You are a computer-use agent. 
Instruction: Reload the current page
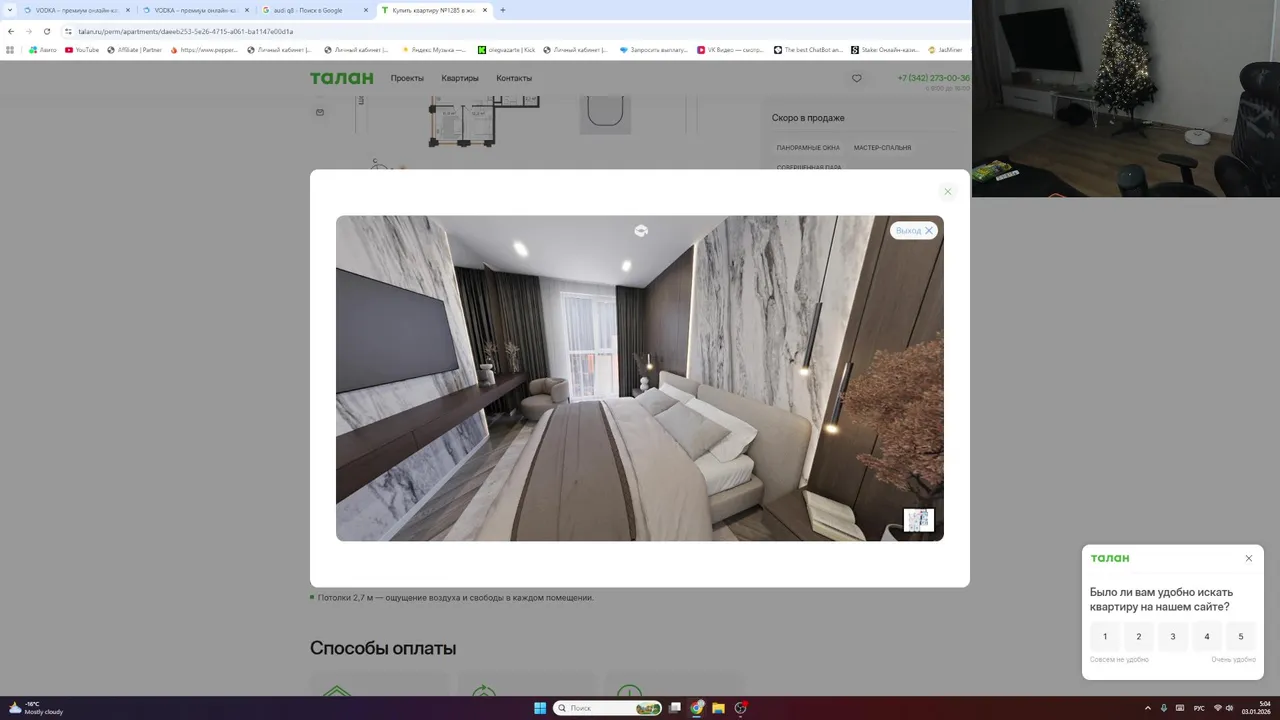tap(46, 31)
